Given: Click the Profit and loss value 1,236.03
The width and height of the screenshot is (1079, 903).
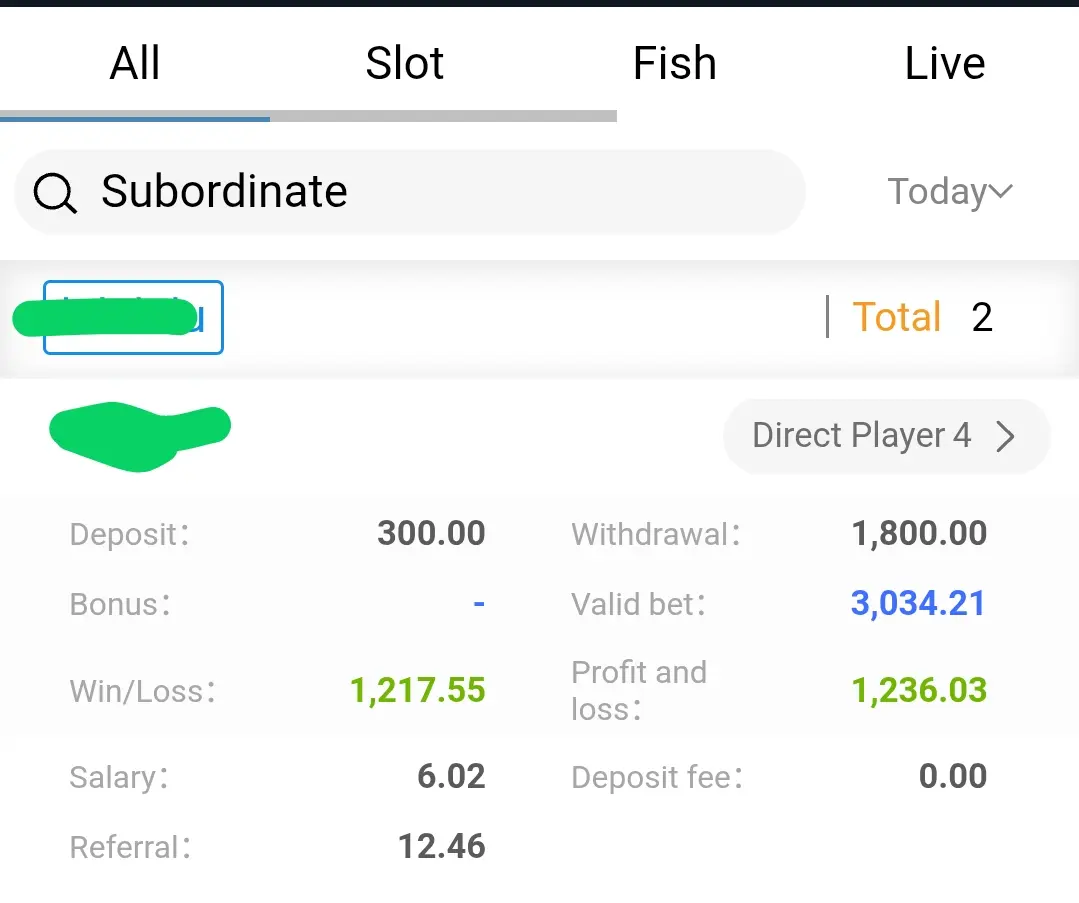Looking at the screenshot, I should 919,690.
